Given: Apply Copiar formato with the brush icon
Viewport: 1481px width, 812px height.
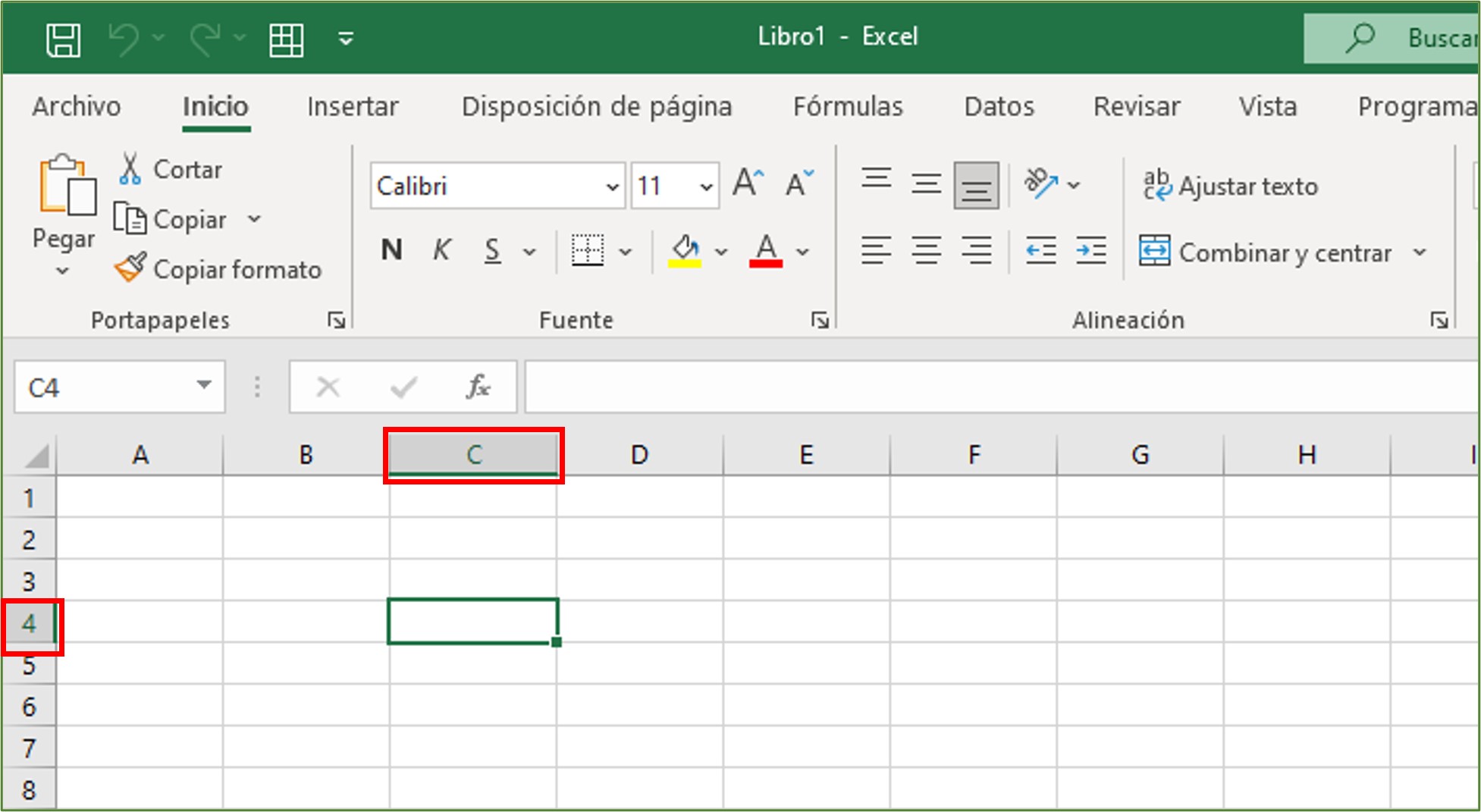Looking at the screenshot, I should click(x=130, y=268).
